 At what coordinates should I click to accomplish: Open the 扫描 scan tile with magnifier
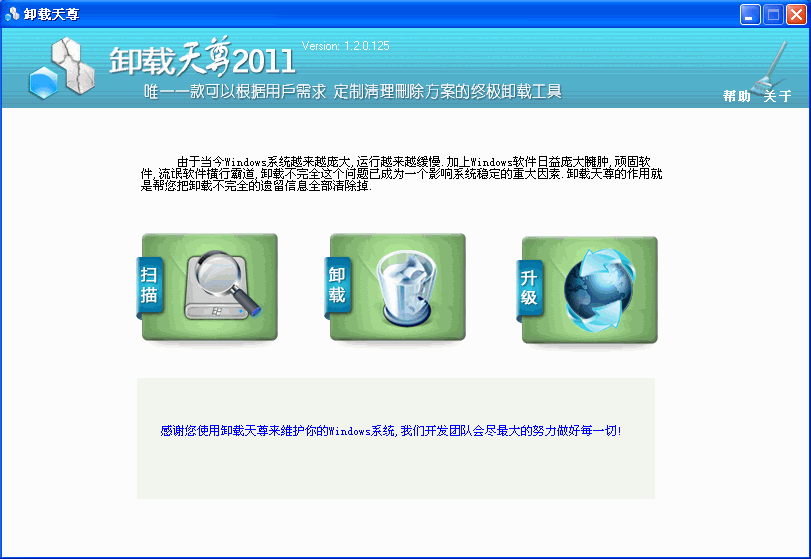pos(207,287)
